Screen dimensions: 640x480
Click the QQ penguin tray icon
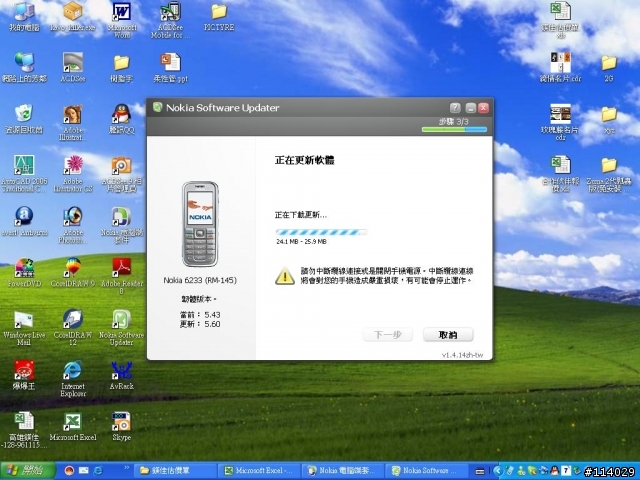555,471
